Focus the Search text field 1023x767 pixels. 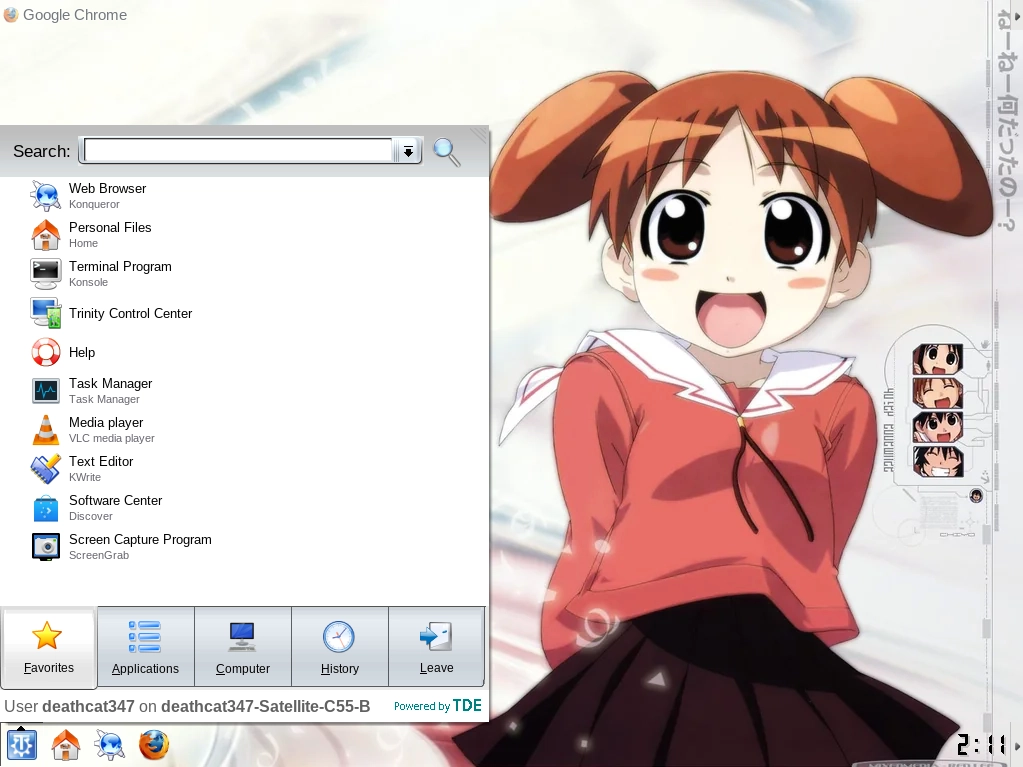pos(238,151)
